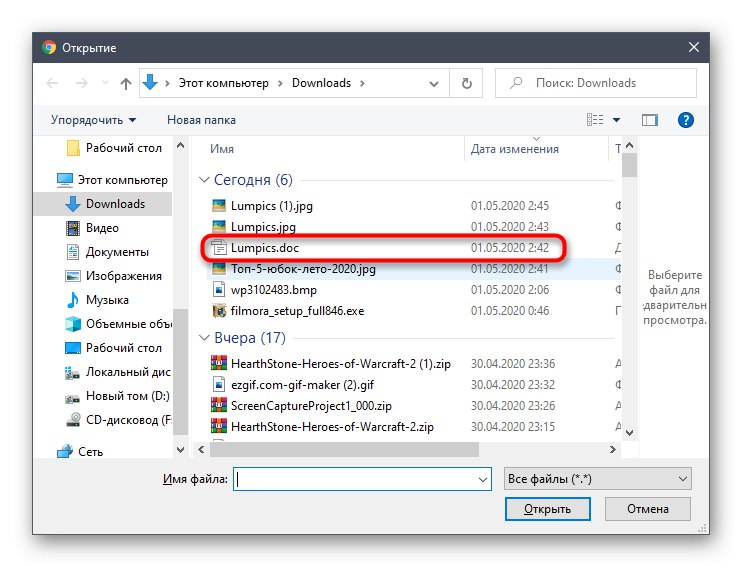Click the 'Открыть' button

click(x=548, y=509)
